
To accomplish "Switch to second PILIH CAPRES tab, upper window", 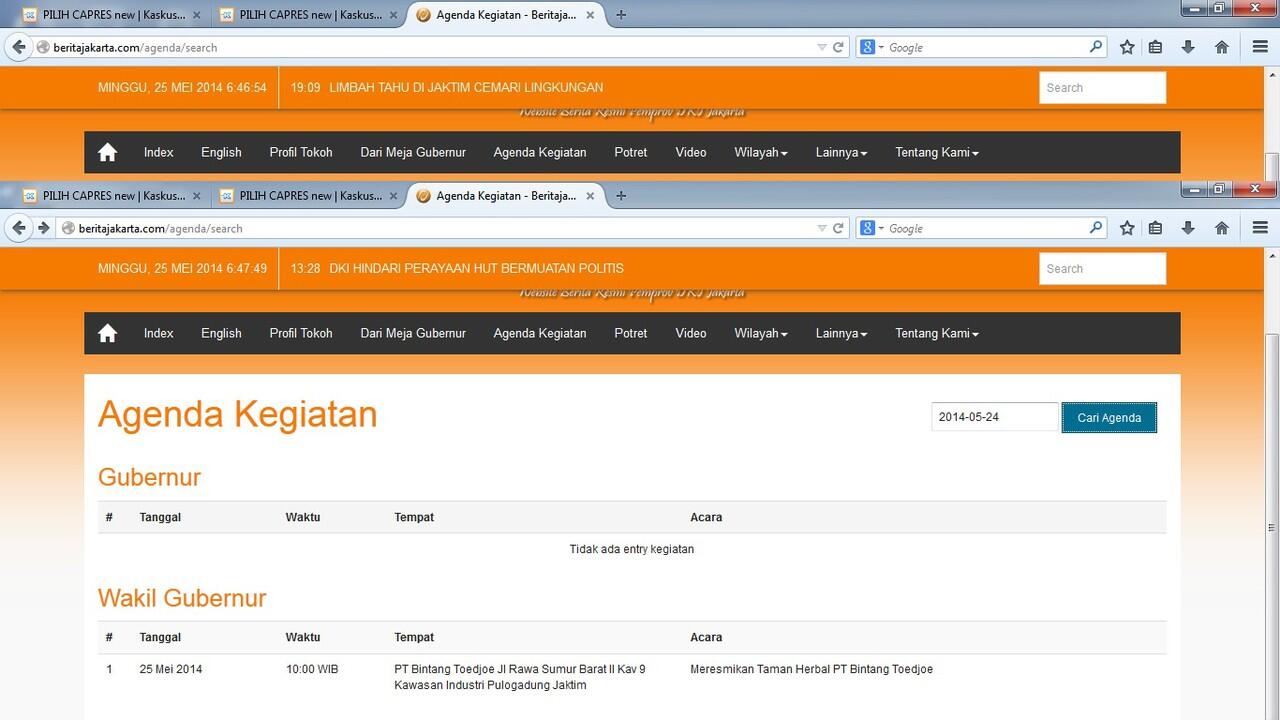I will click(x=309, y=15).
